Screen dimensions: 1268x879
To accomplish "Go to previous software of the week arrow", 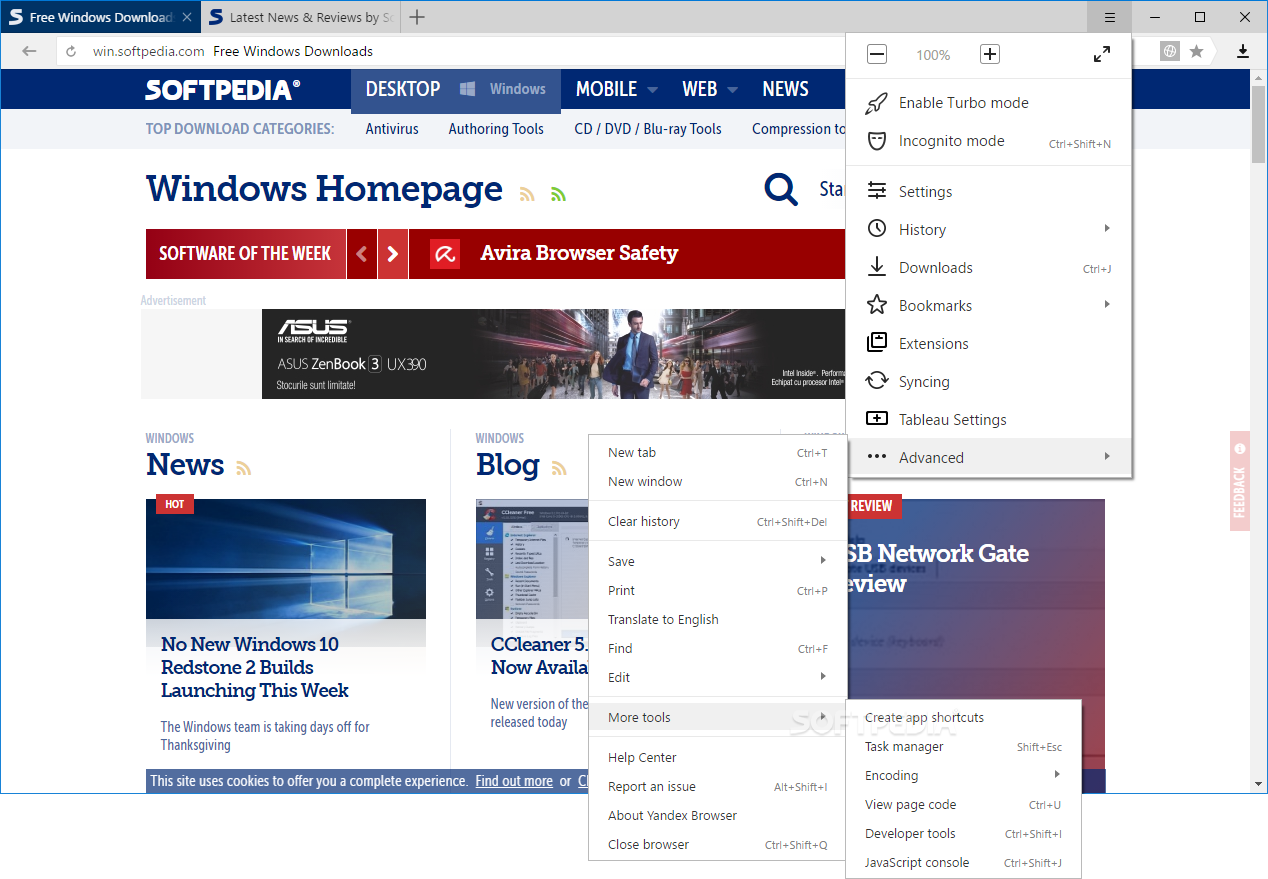I will 362,254.
